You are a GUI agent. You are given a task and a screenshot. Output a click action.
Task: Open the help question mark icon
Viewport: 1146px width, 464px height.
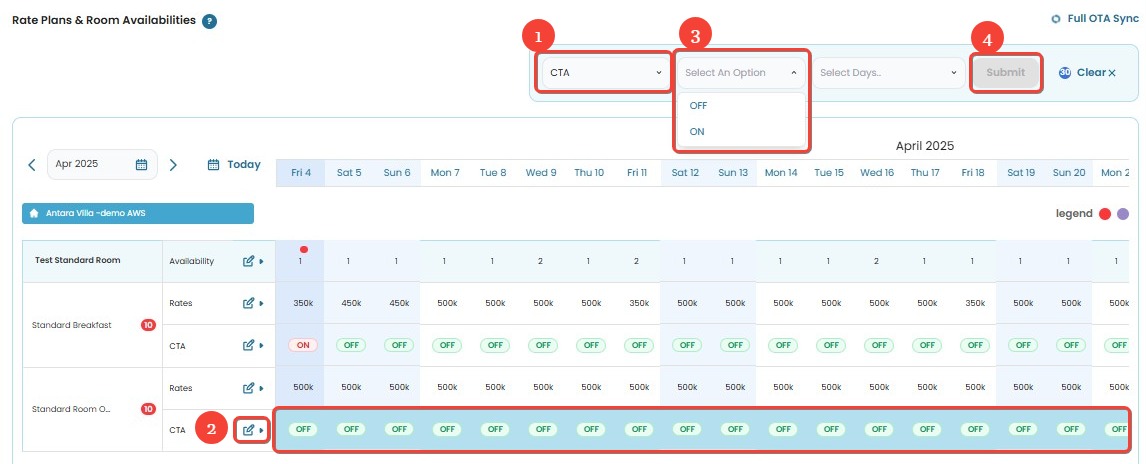pos(209,21)
